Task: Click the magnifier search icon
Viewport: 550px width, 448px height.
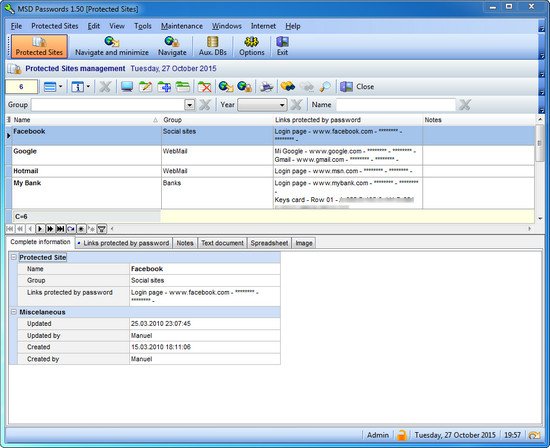Action: click(x=325, y=87)
